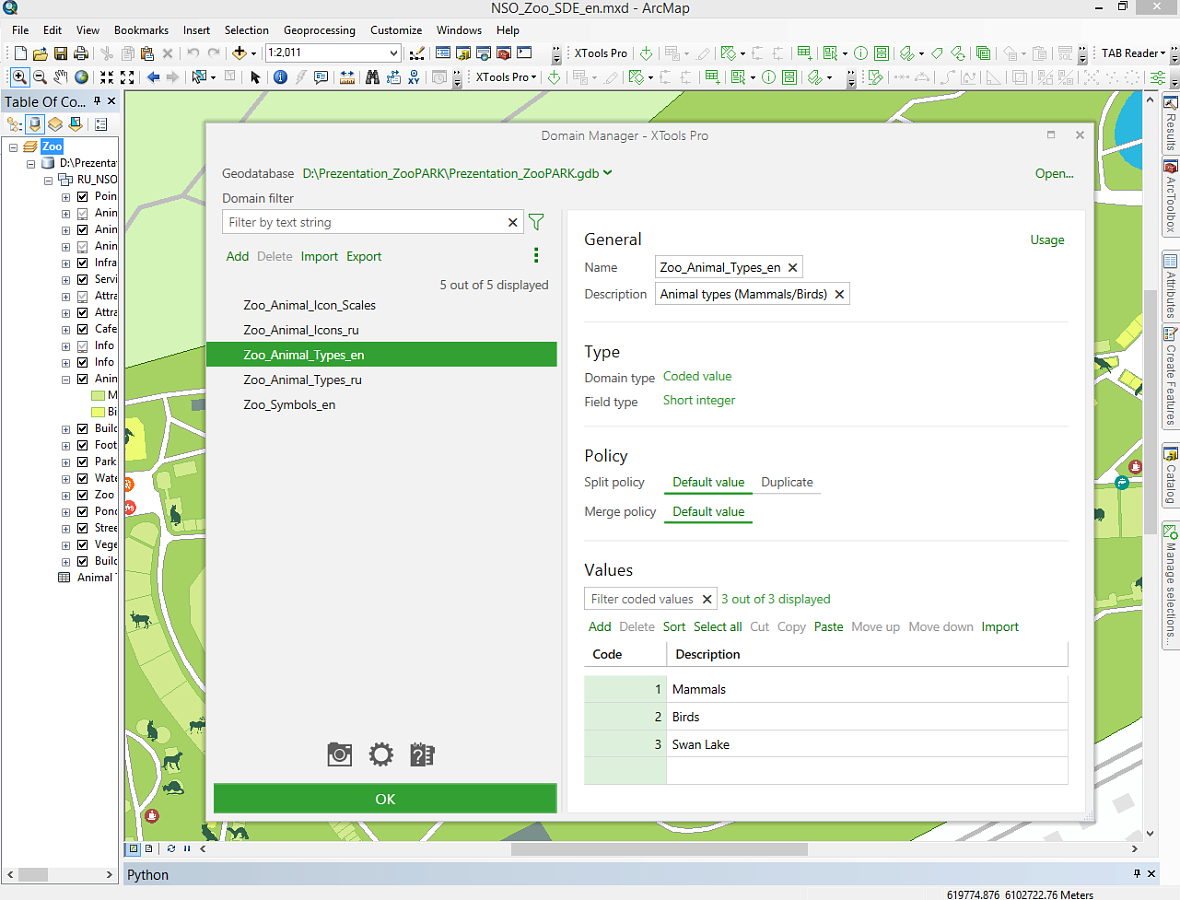
Task: Open the Create Features side tab
Action: 1170,376
